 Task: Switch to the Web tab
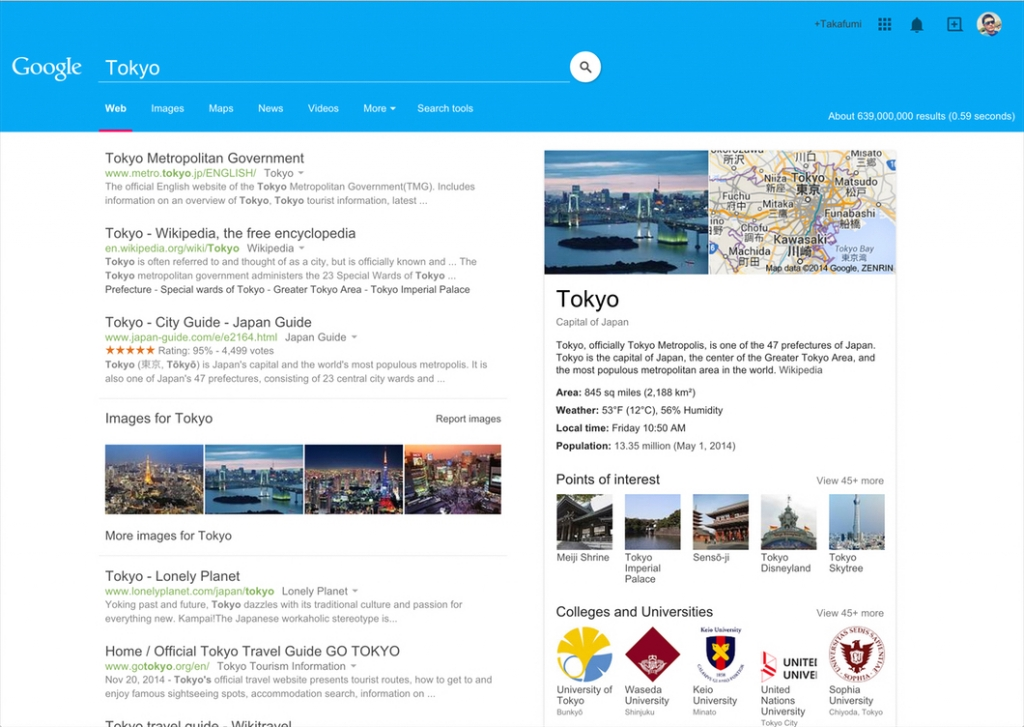(116, 108)
